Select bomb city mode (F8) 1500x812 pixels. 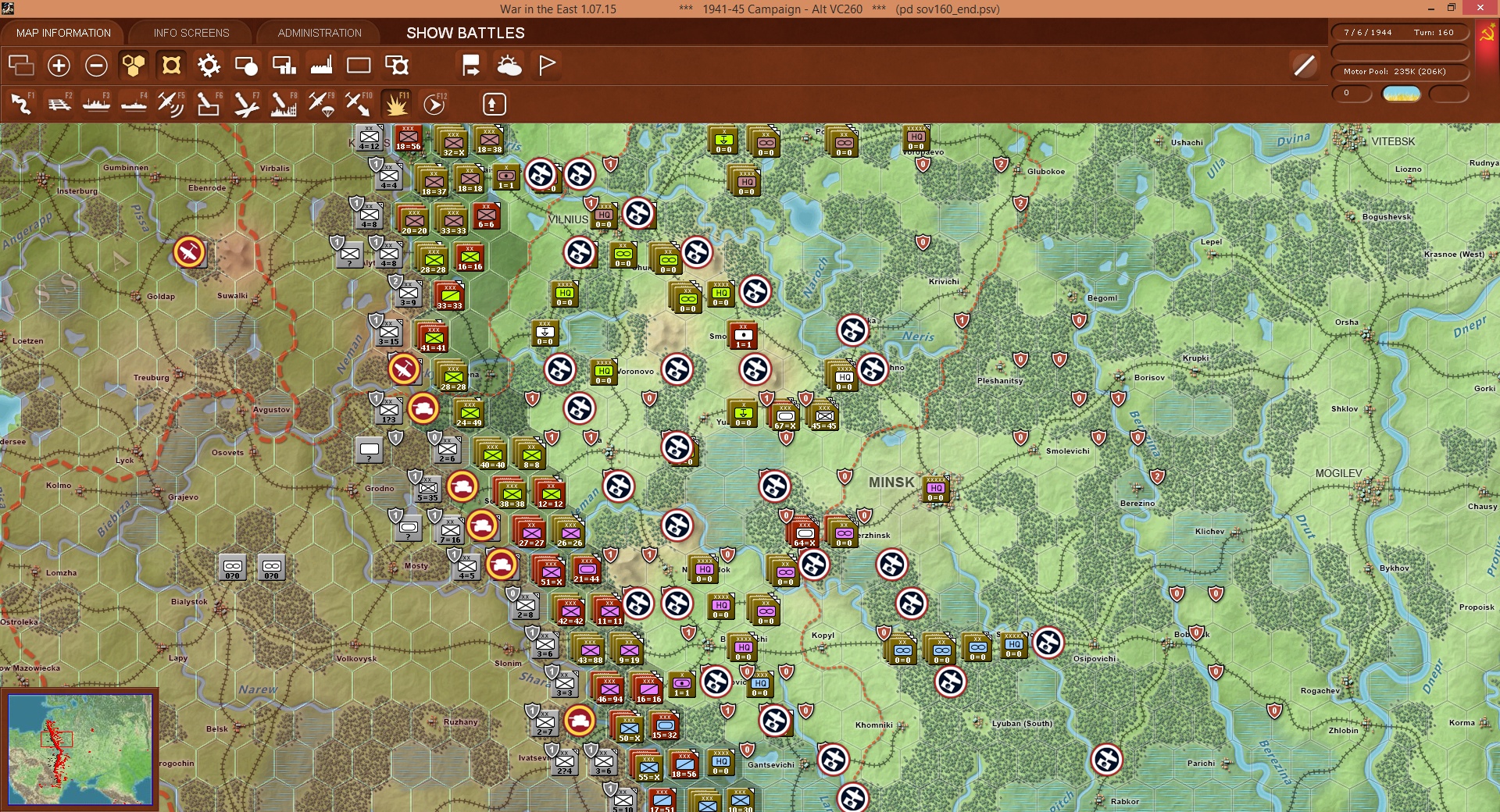284,104
